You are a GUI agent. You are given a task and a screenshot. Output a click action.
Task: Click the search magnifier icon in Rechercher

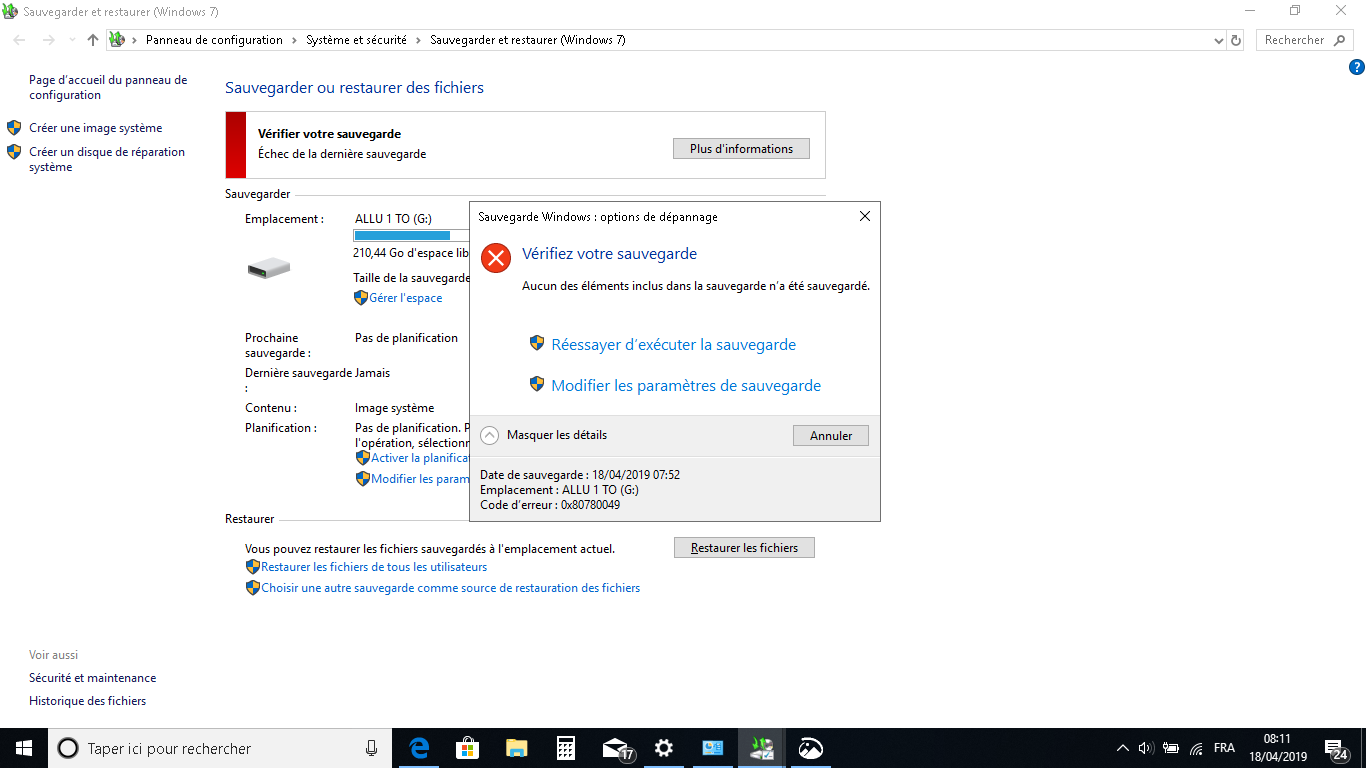click(x=1340, y=40)
